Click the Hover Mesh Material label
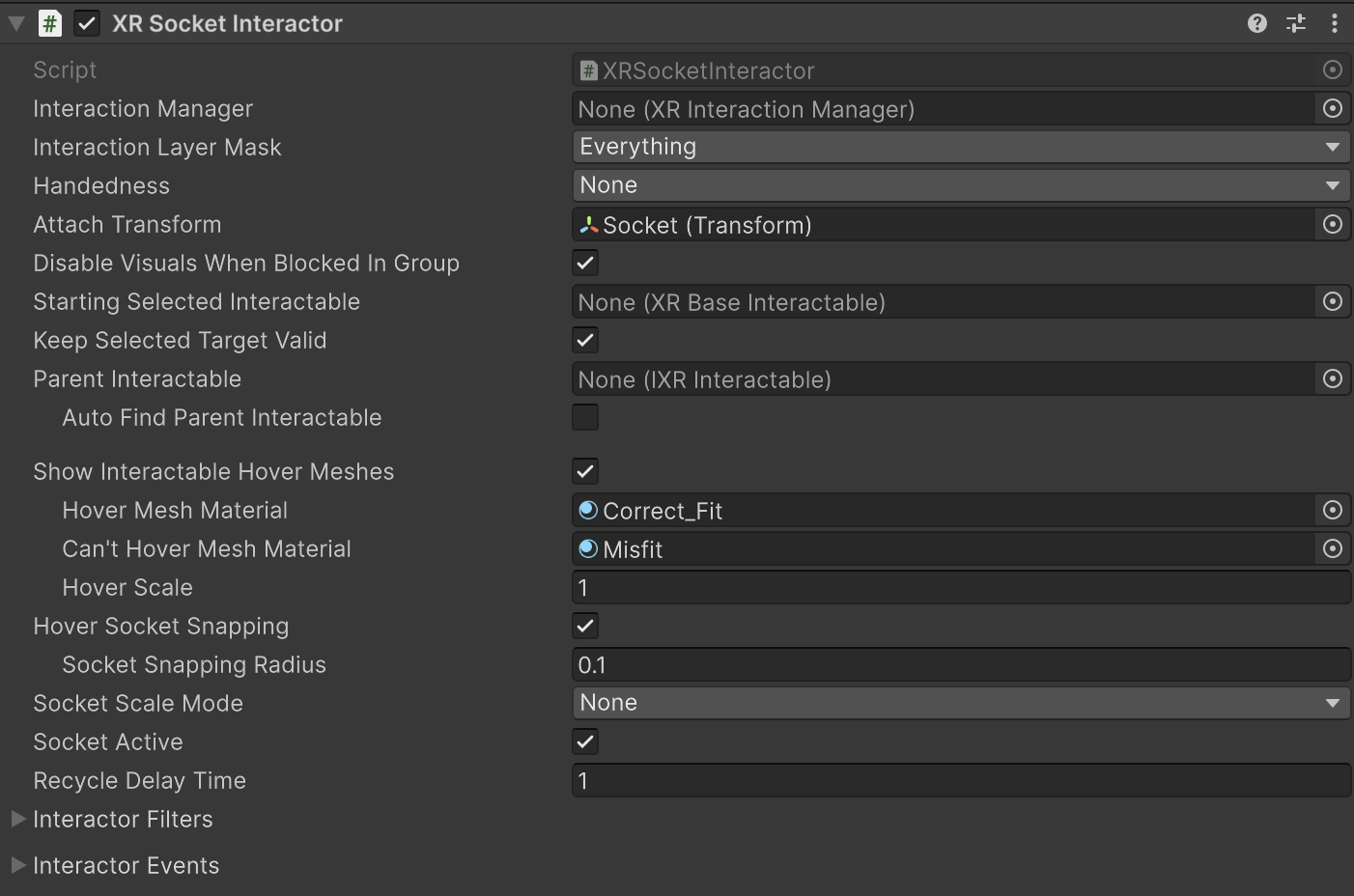1354x896 pixels. point(175,510)
